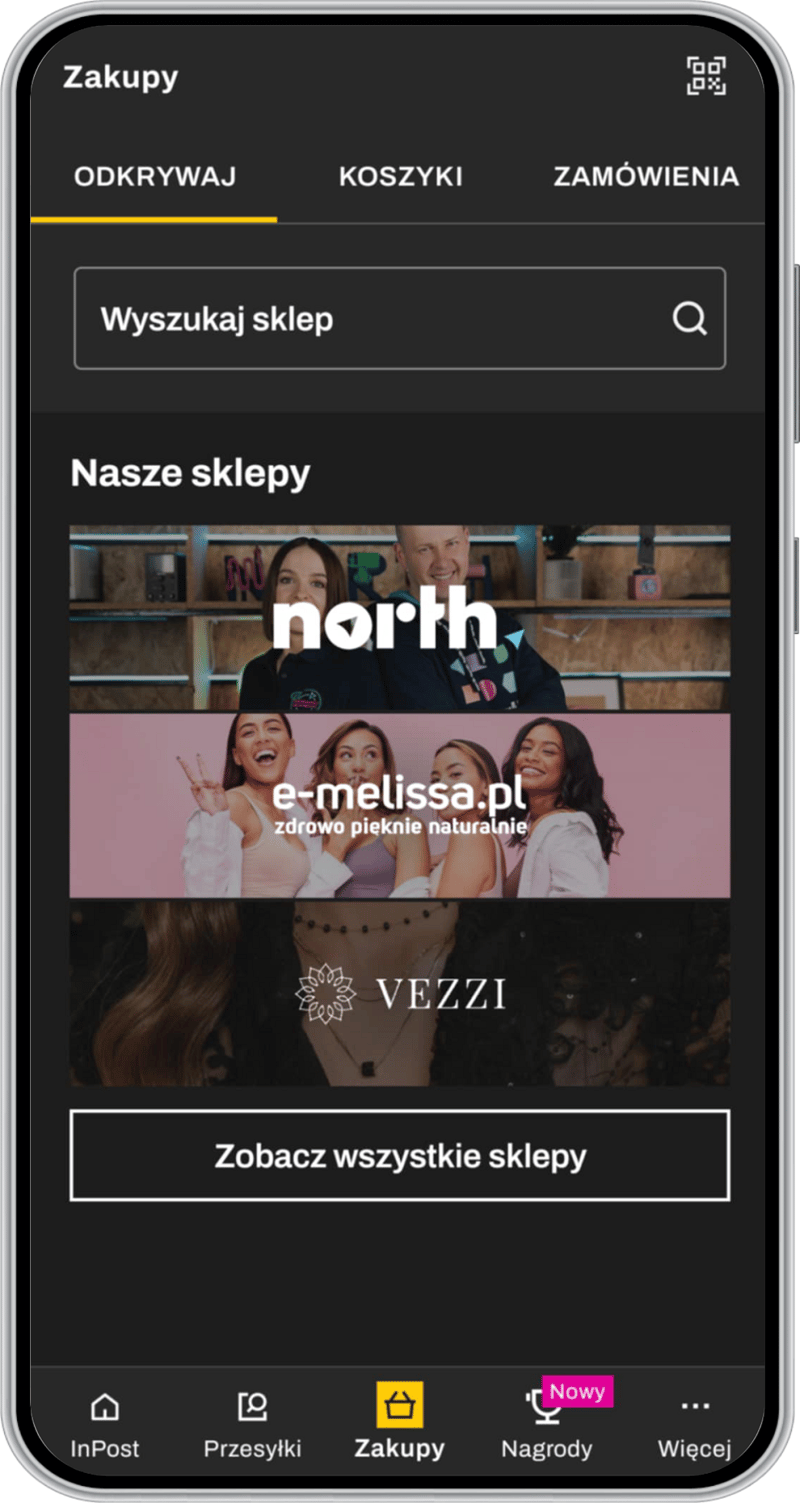Tap the InPost label in bottom bar
Viewport: 800px width, 1503px height.
[104, 1448]
